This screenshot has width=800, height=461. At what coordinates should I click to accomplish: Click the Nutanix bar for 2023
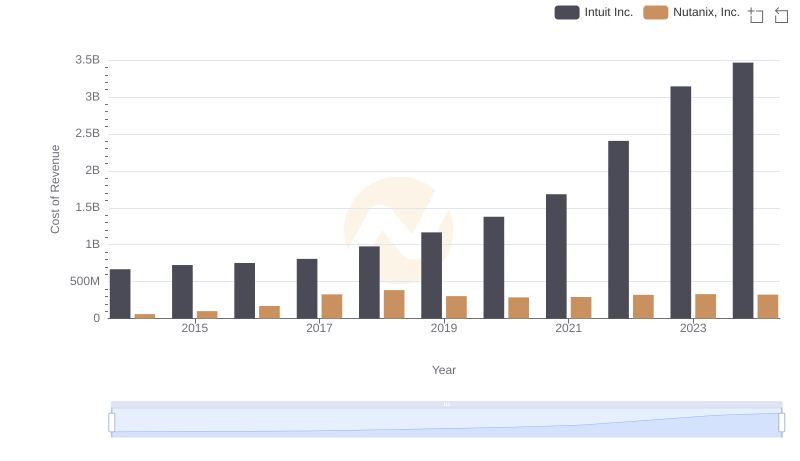click(706, 306)
